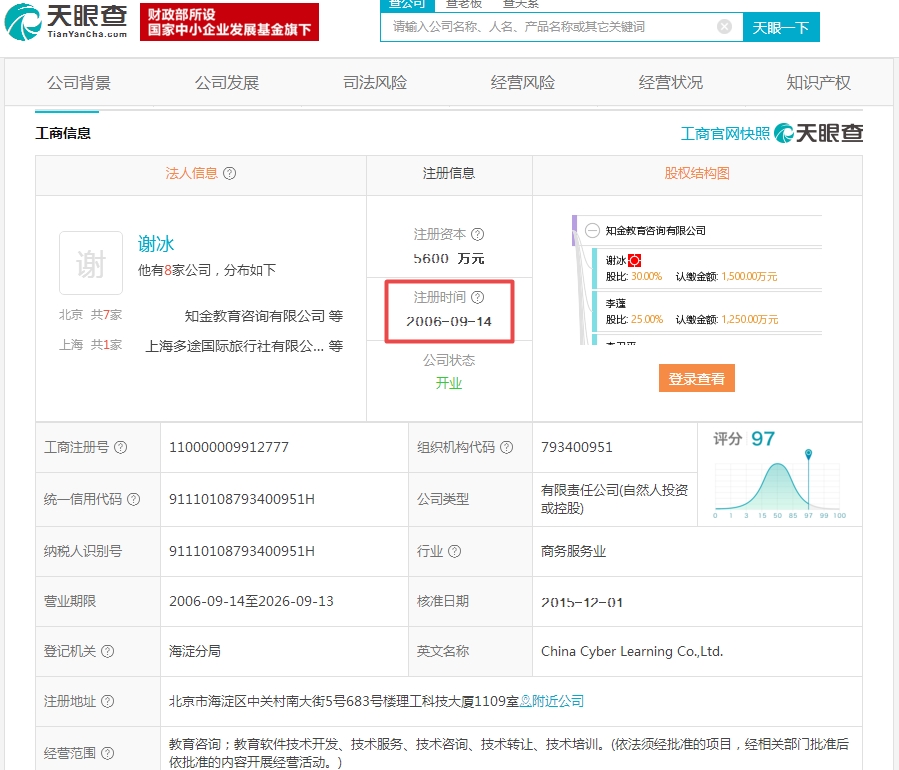899x770 pixels.
Task: Open the 知金教育咨询有限公司 等 link under 北京
Action: (264, 316)
